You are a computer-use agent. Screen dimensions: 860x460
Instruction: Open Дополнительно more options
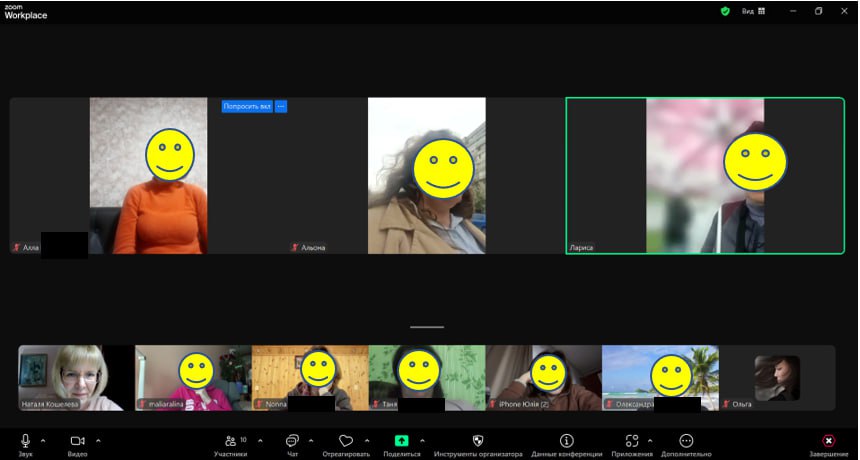686,440
